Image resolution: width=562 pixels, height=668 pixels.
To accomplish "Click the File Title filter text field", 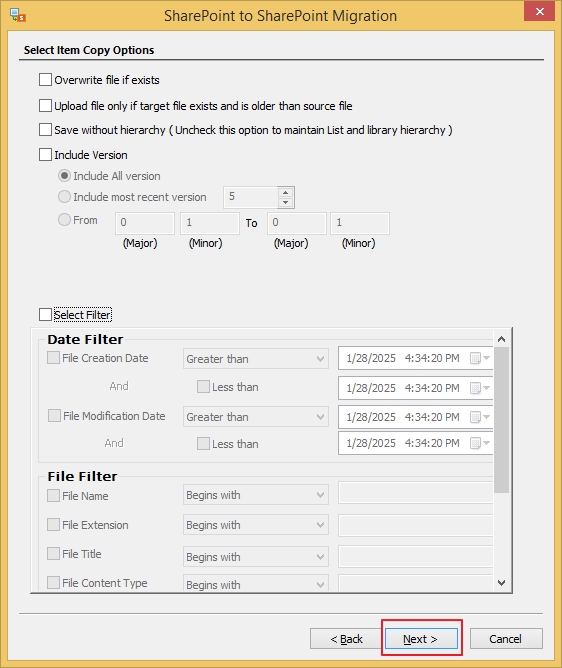I will click(416, 557).
